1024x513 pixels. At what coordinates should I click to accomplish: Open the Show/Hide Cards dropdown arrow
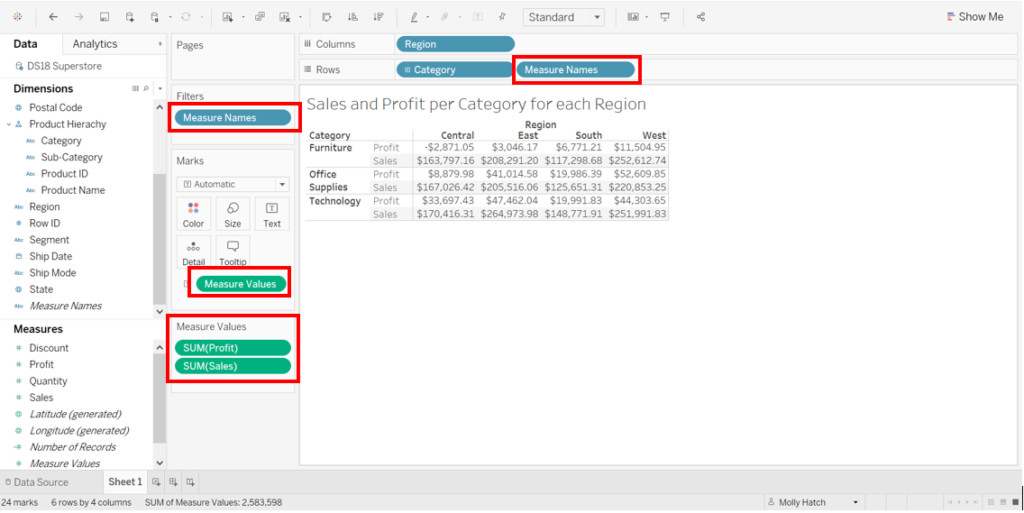tap(647, 17)
